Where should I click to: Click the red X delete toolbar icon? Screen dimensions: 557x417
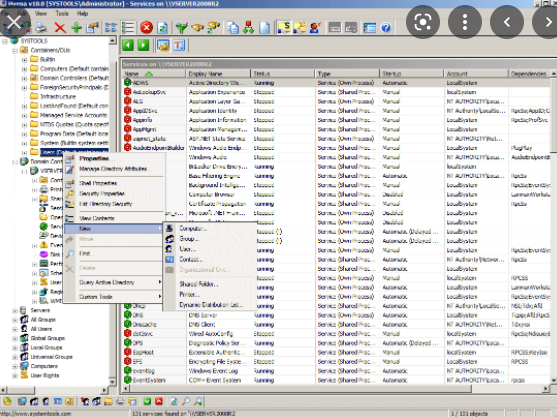pos(60,27)
